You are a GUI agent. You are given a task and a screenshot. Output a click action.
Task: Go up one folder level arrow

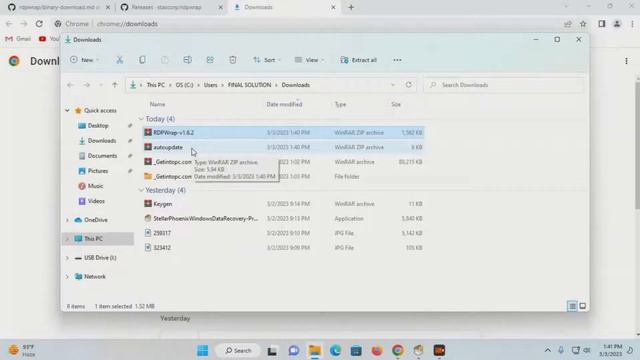[x=115, y=85]
